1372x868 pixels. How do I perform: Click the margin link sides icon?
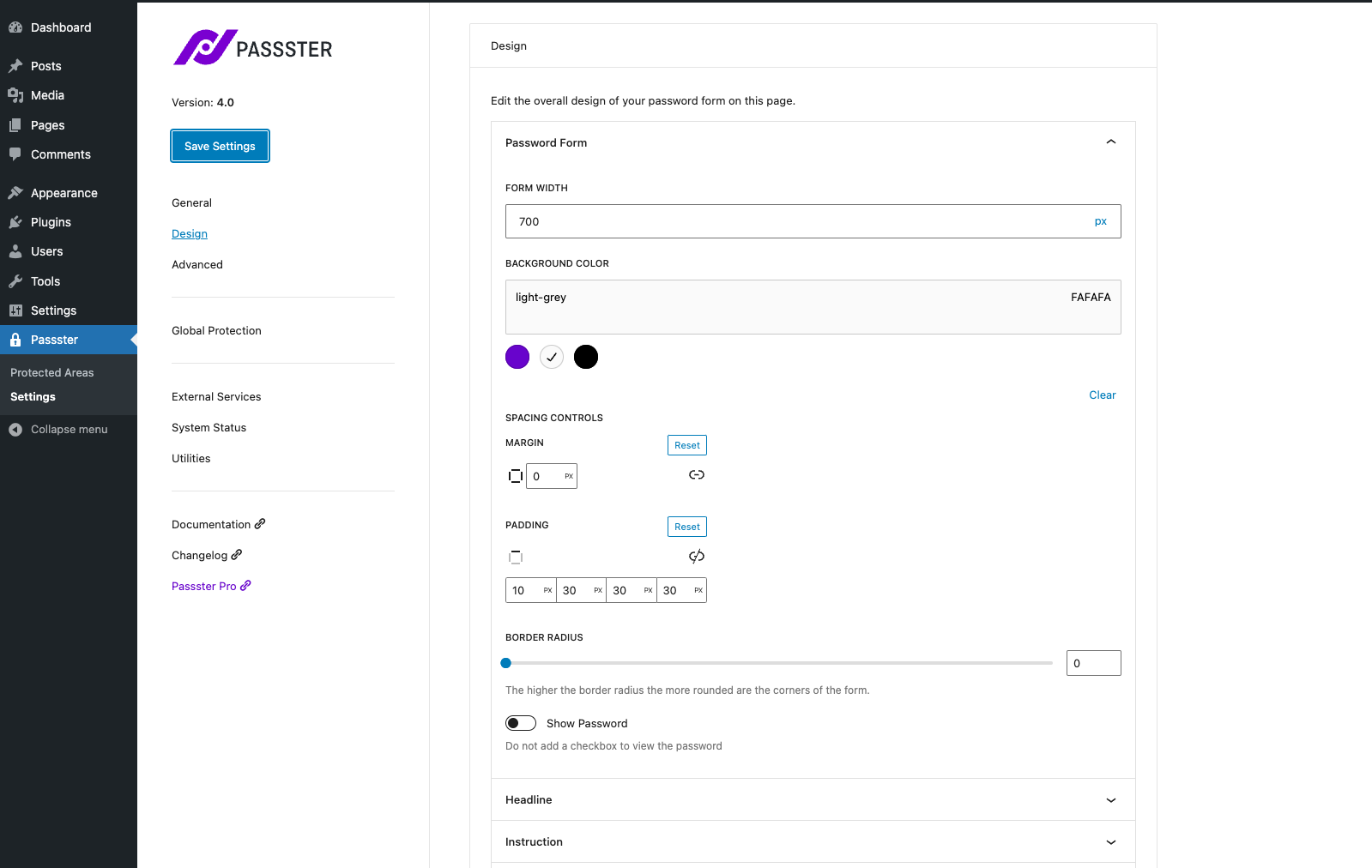pos(697,475)
